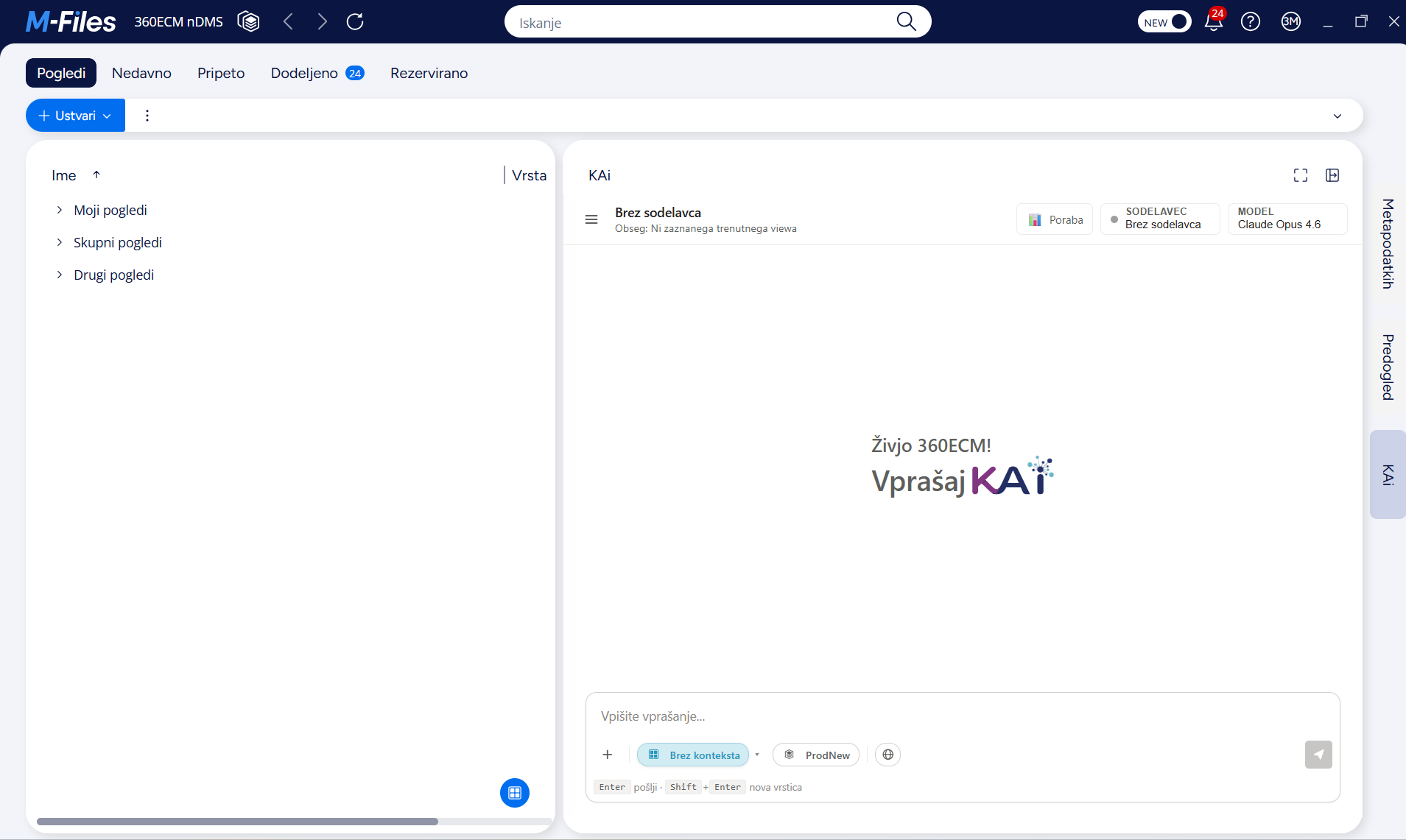The width and height of the screenshot is (1406, 840).
Task: Open the Poraba usage chart
Action: point(1055,219)
